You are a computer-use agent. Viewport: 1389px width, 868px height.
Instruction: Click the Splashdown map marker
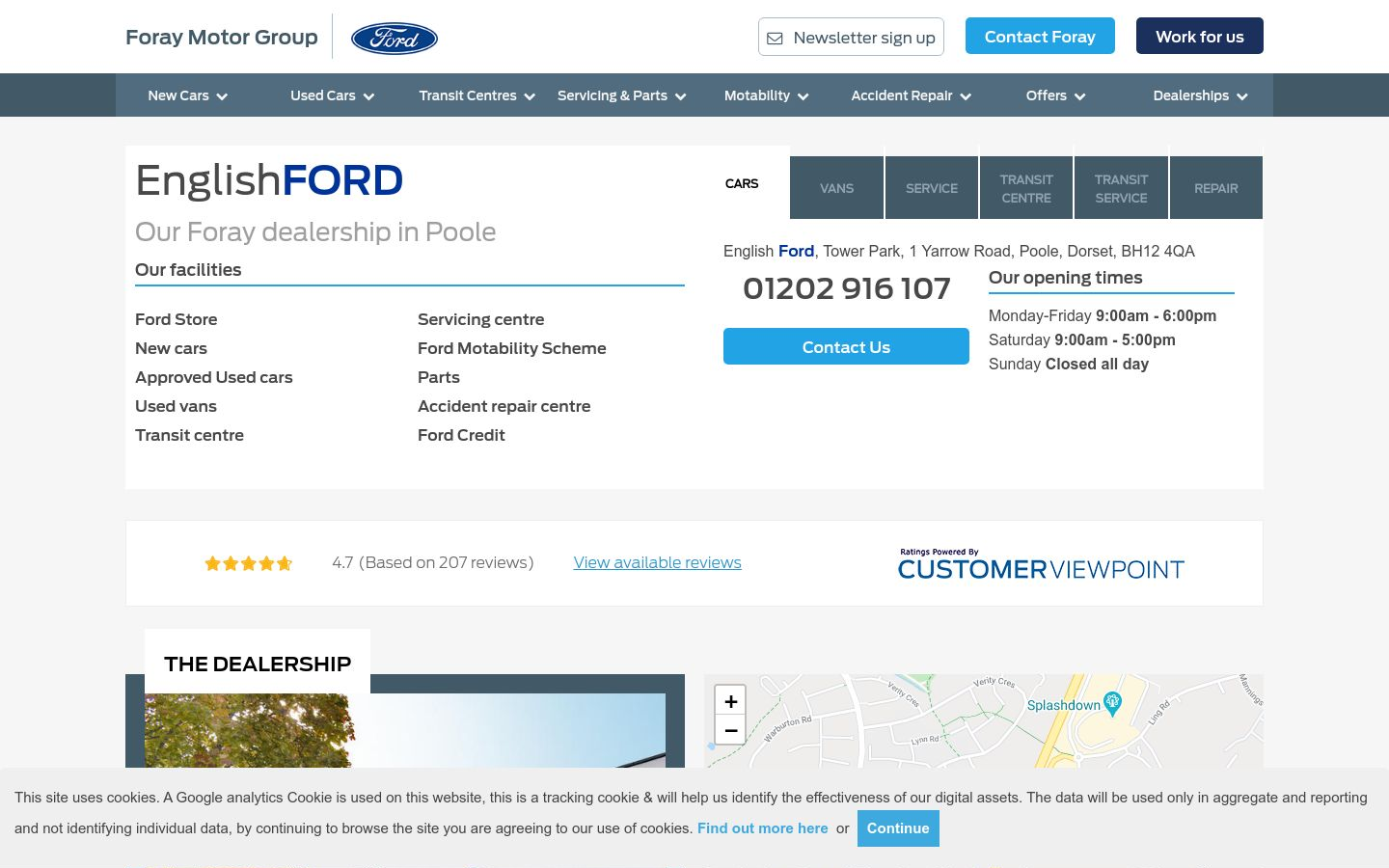[x=1112, y=702]
